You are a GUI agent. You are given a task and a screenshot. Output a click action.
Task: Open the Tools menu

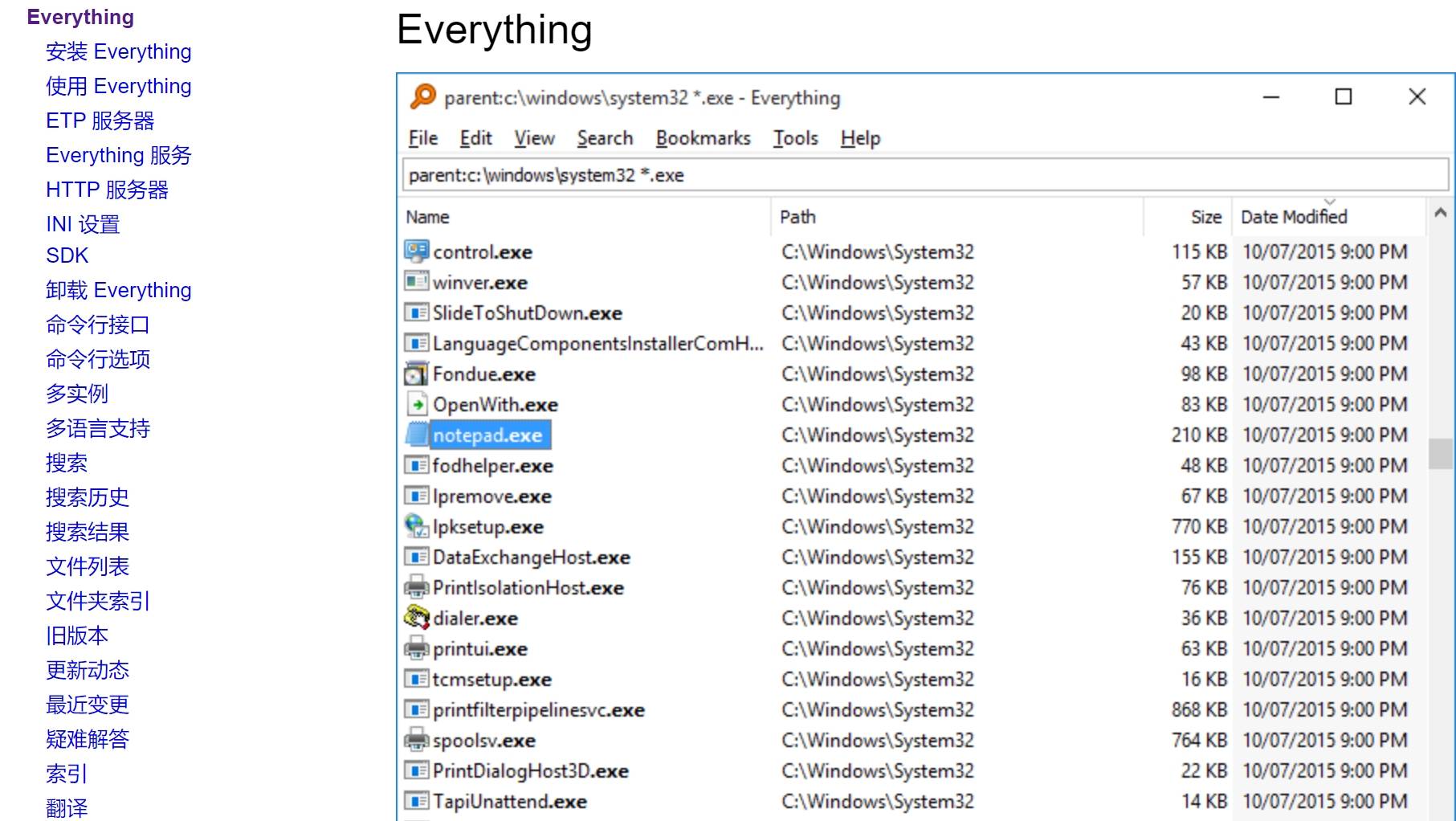click(x=795, y=138)
